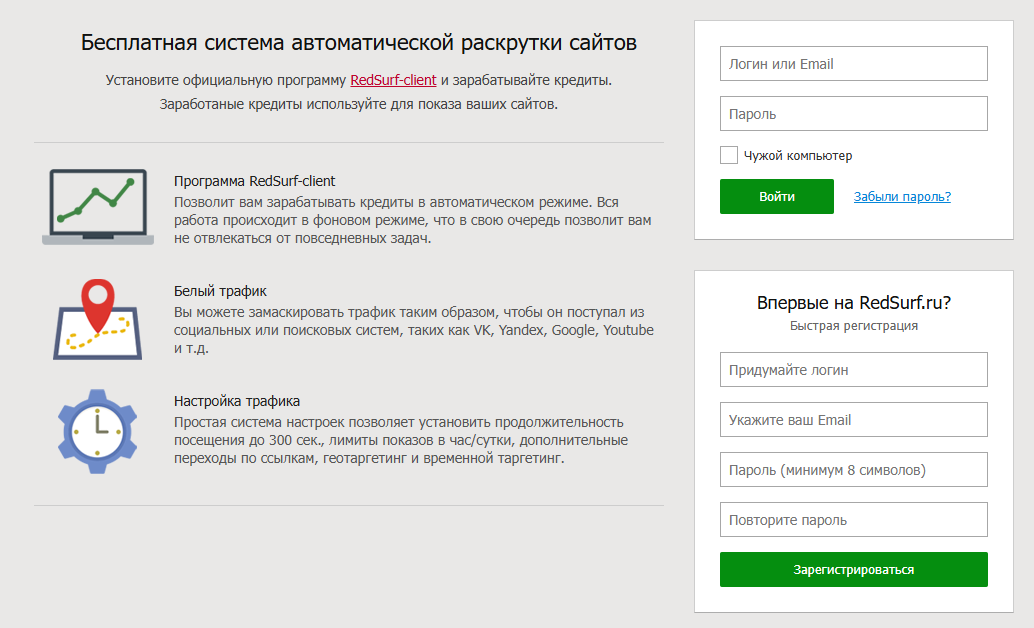
Task: Click the map pin icon for Белый трафик
Action: (x=98, y=319)
